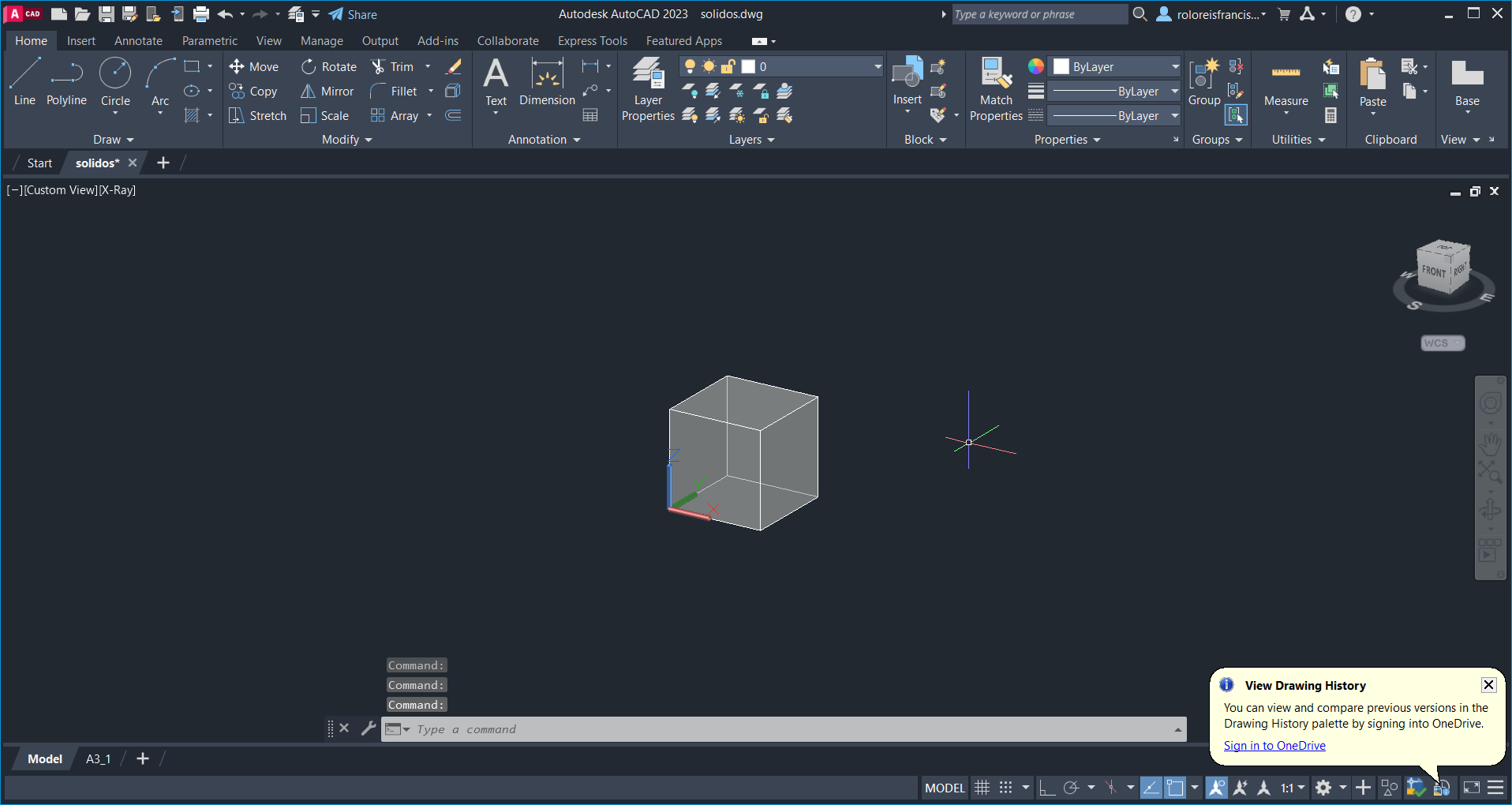Click the Sign in to OneDrive link
Image resolution: width=1512 pixels, height=805 pixels.
click(x=1274, y=746)
